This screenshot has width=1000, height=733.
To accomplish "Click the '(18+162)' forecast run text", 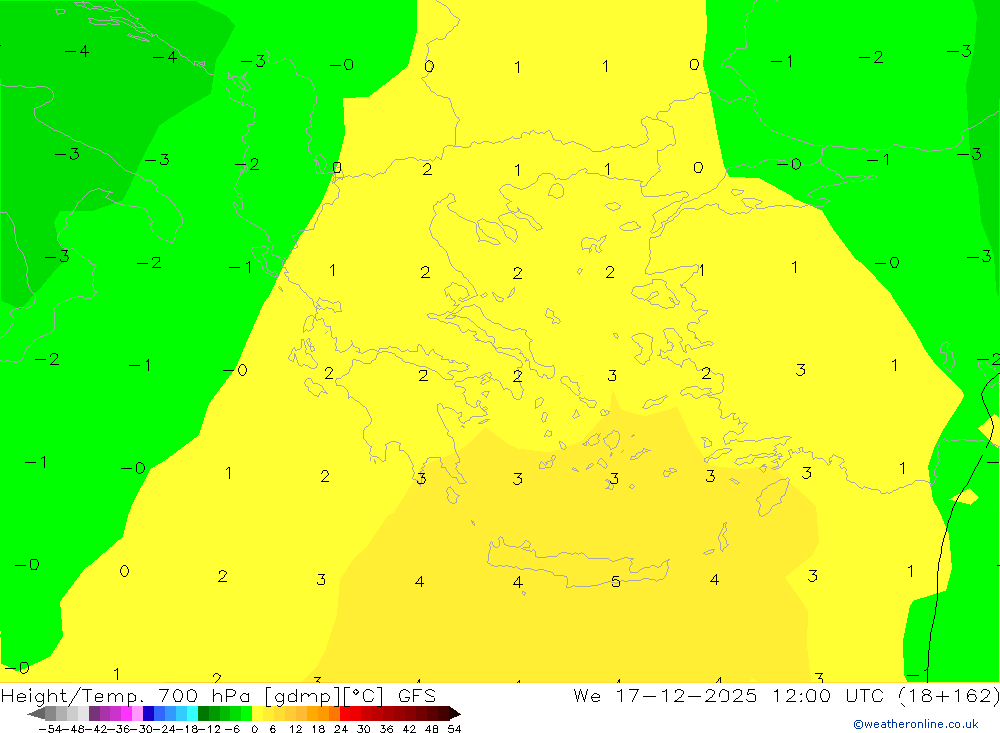I will 949,695.
